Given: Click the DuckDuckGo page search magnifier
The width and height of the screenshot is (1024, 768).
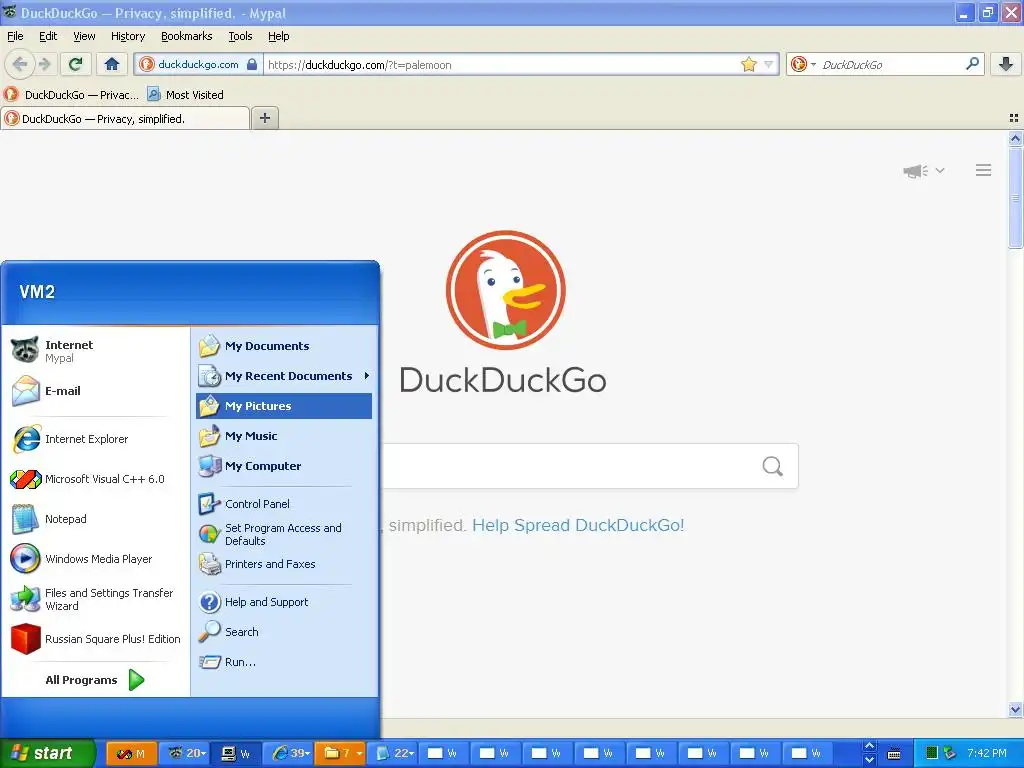Looking at the screenshot, I should 773,466.
